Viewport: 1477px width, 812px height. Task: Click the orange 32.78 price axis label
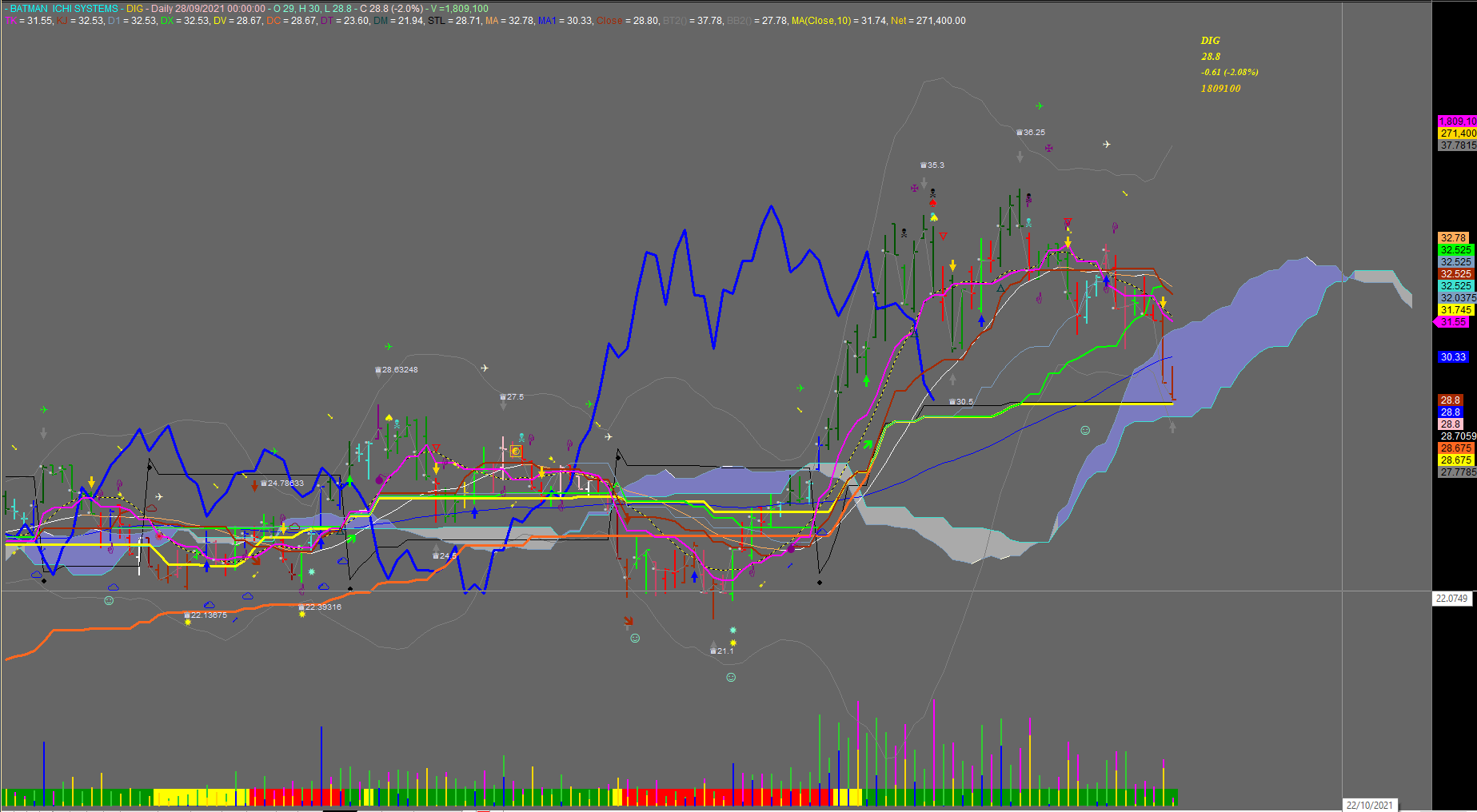(1453, 238)
